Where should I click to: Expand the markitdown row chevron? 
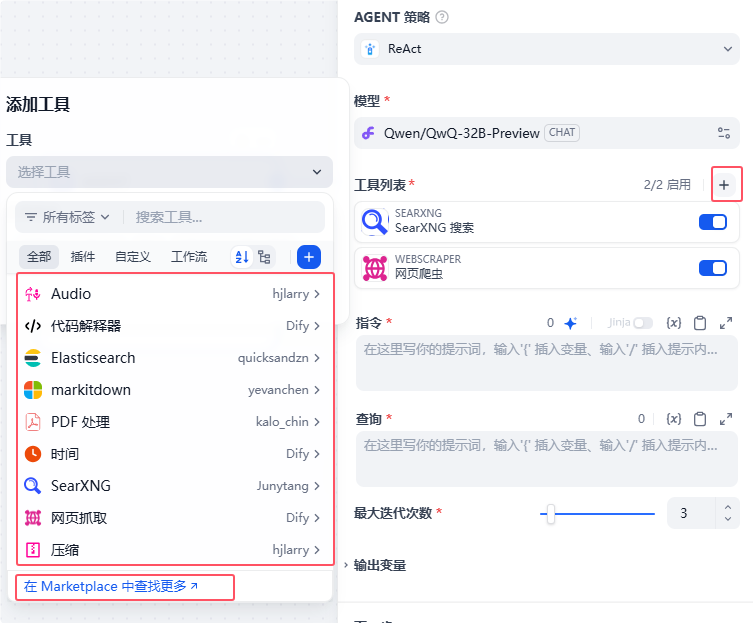coord(317,390)
